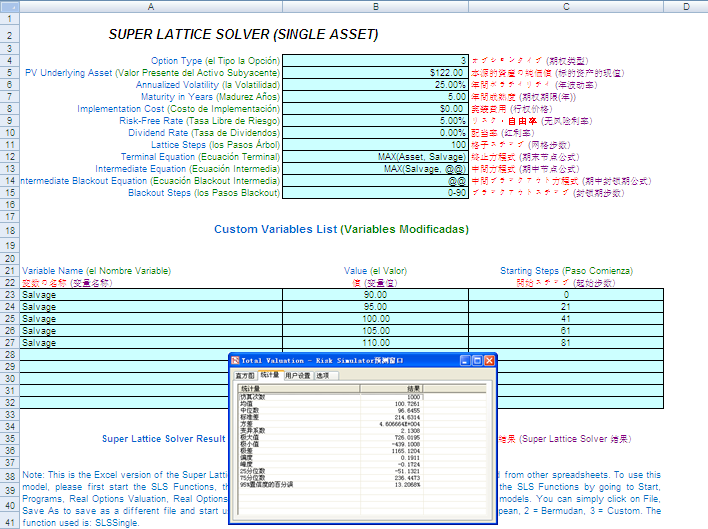The image size is (708, 529).
Task: Click the PV Underlying Asset cell $122.00
Action: pyautogui.click(x=375, y=72)
